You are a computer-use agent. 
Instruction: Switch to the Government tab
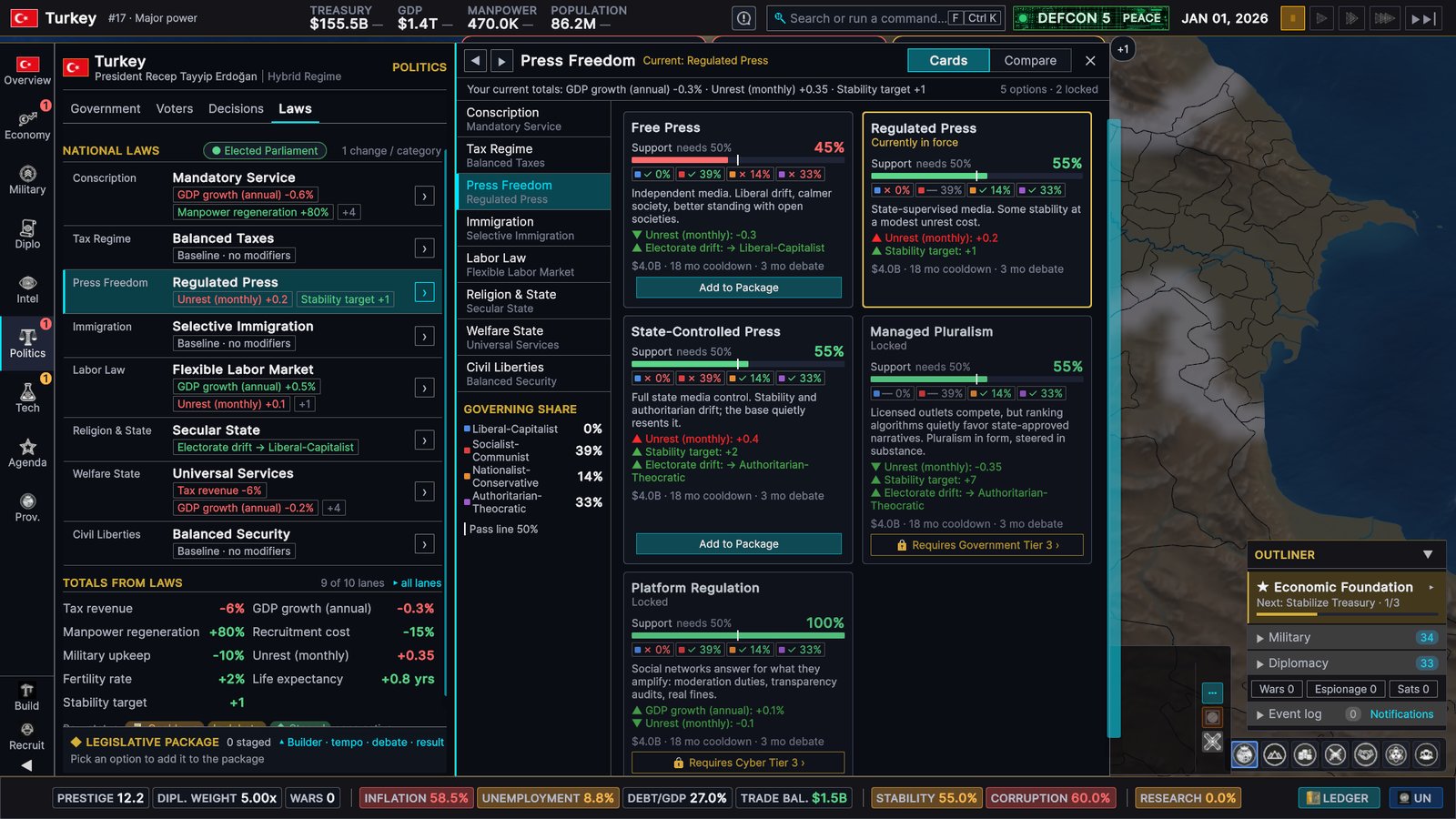(x=106, y=108)
